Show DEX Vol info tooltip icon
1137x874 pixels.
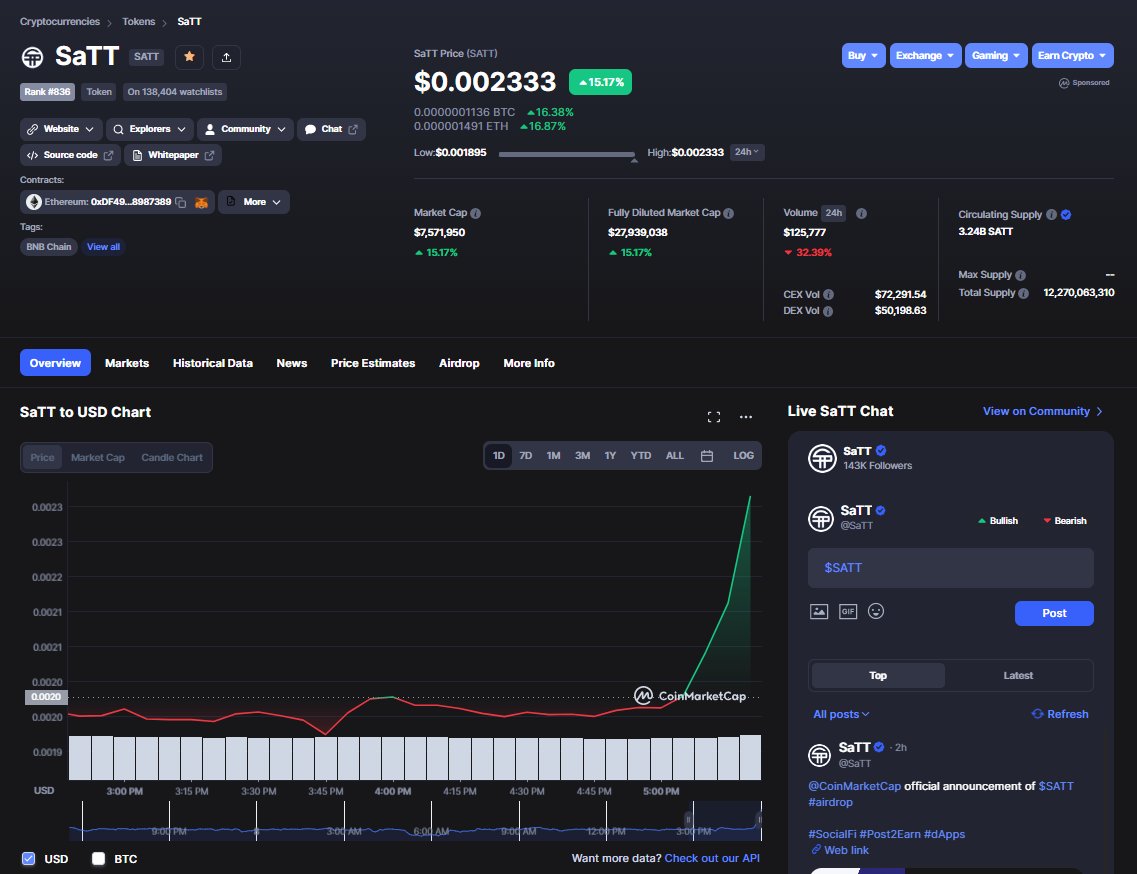pyautogui.click(x=827, y=311)
